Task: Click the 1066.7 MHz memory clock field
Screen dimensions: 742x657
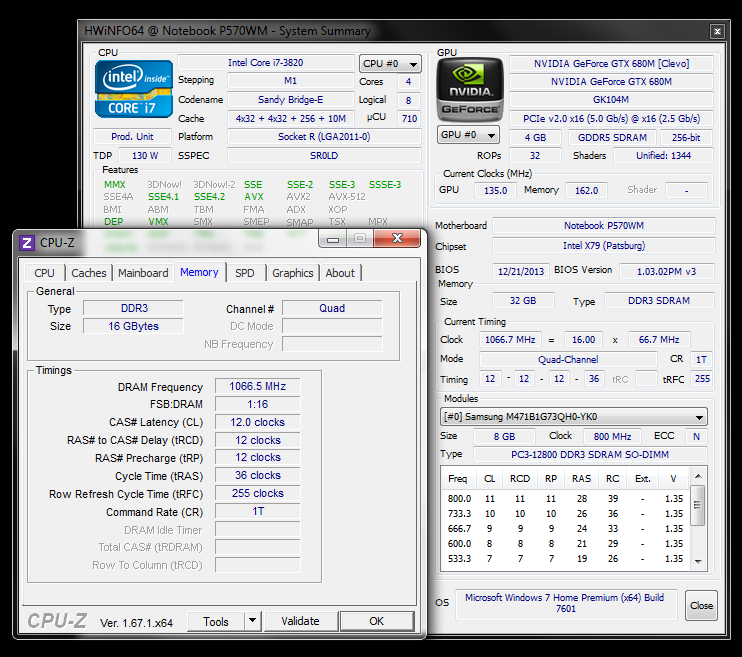Action: coord(510,340)
